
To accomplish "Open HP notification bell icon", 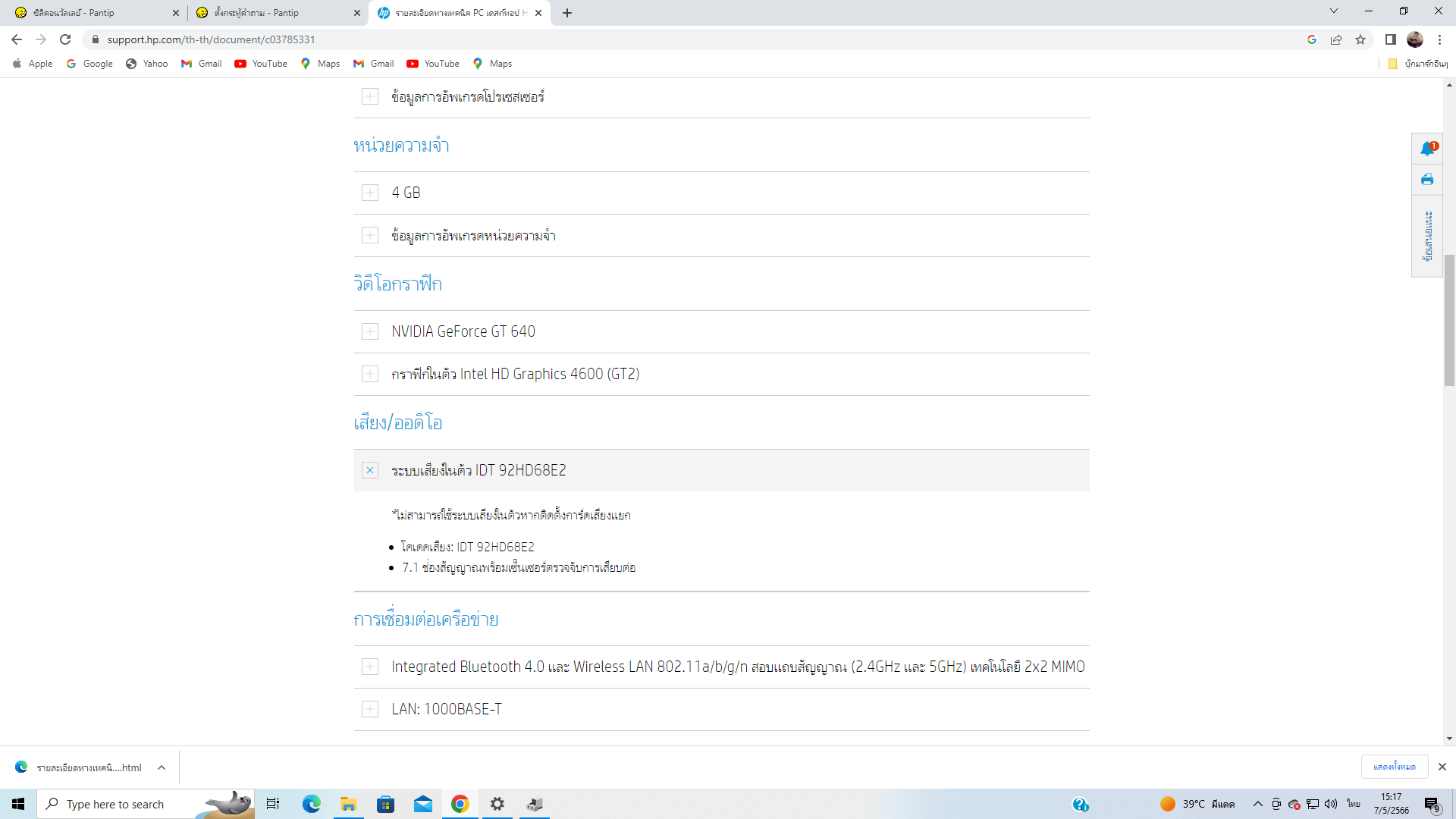I will [x=1428, y=148].
